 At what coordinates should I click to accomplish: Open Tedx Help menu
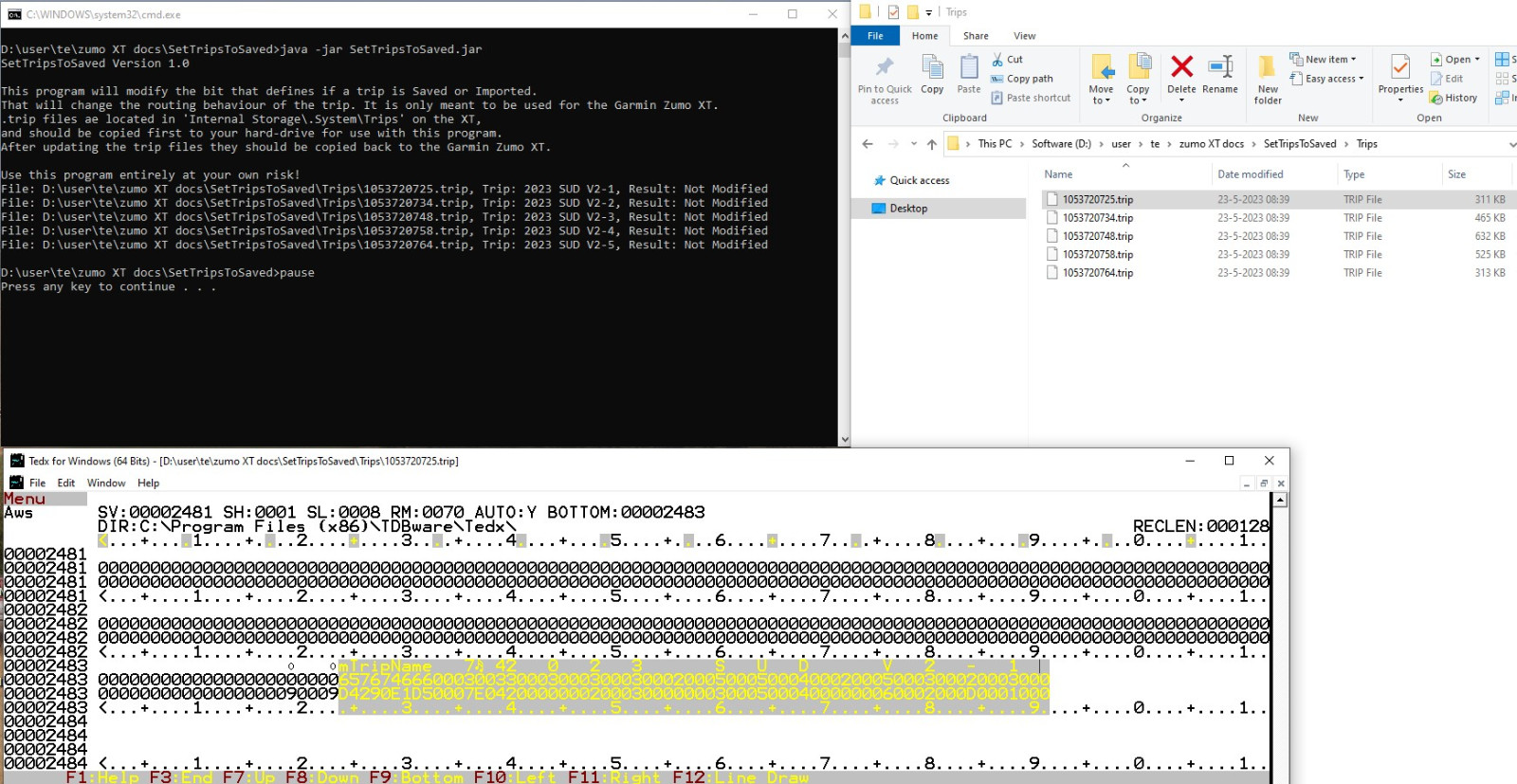148,483
